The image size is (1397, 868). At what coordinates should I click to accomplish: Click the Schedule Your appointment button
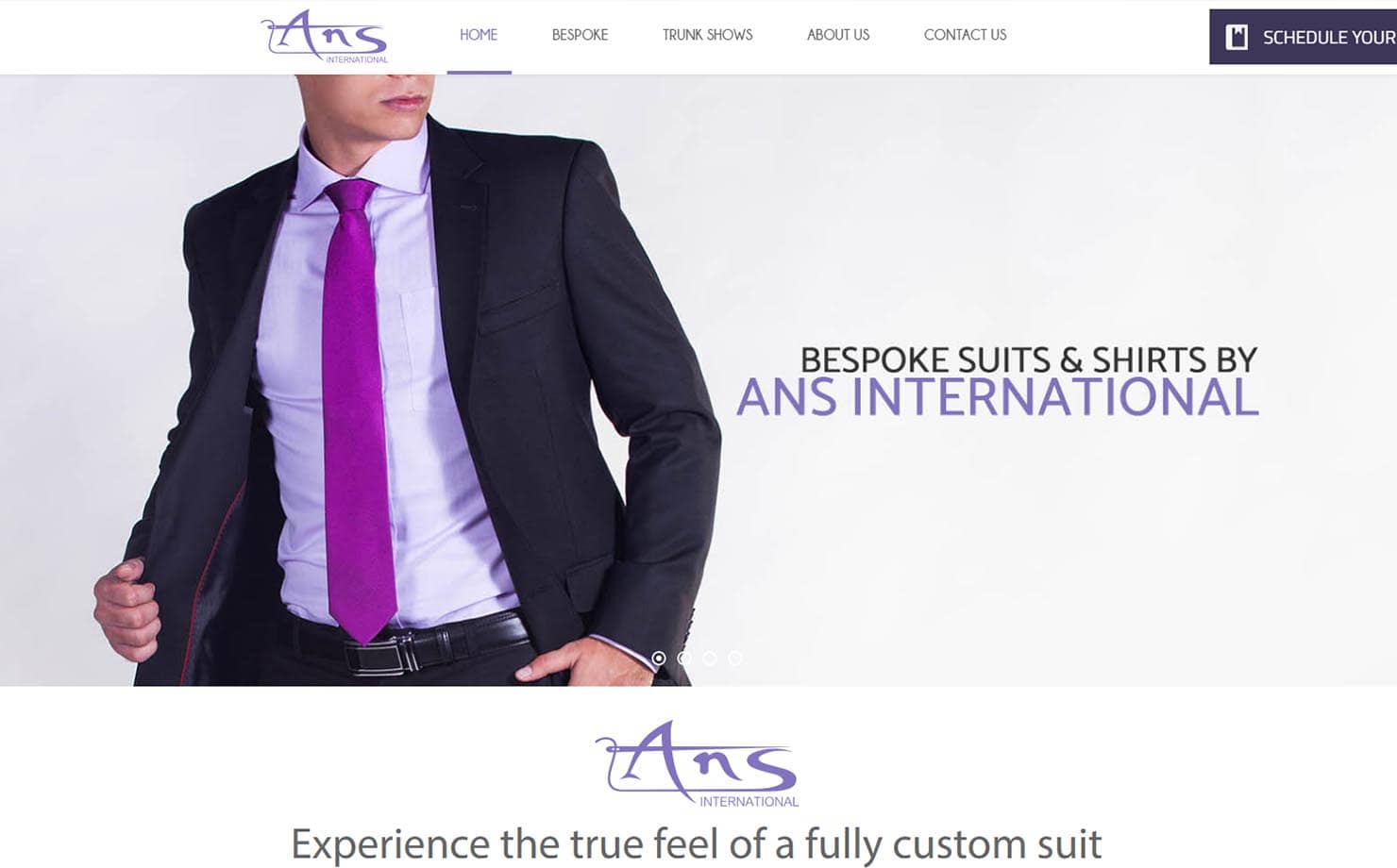click(1303, 37)
